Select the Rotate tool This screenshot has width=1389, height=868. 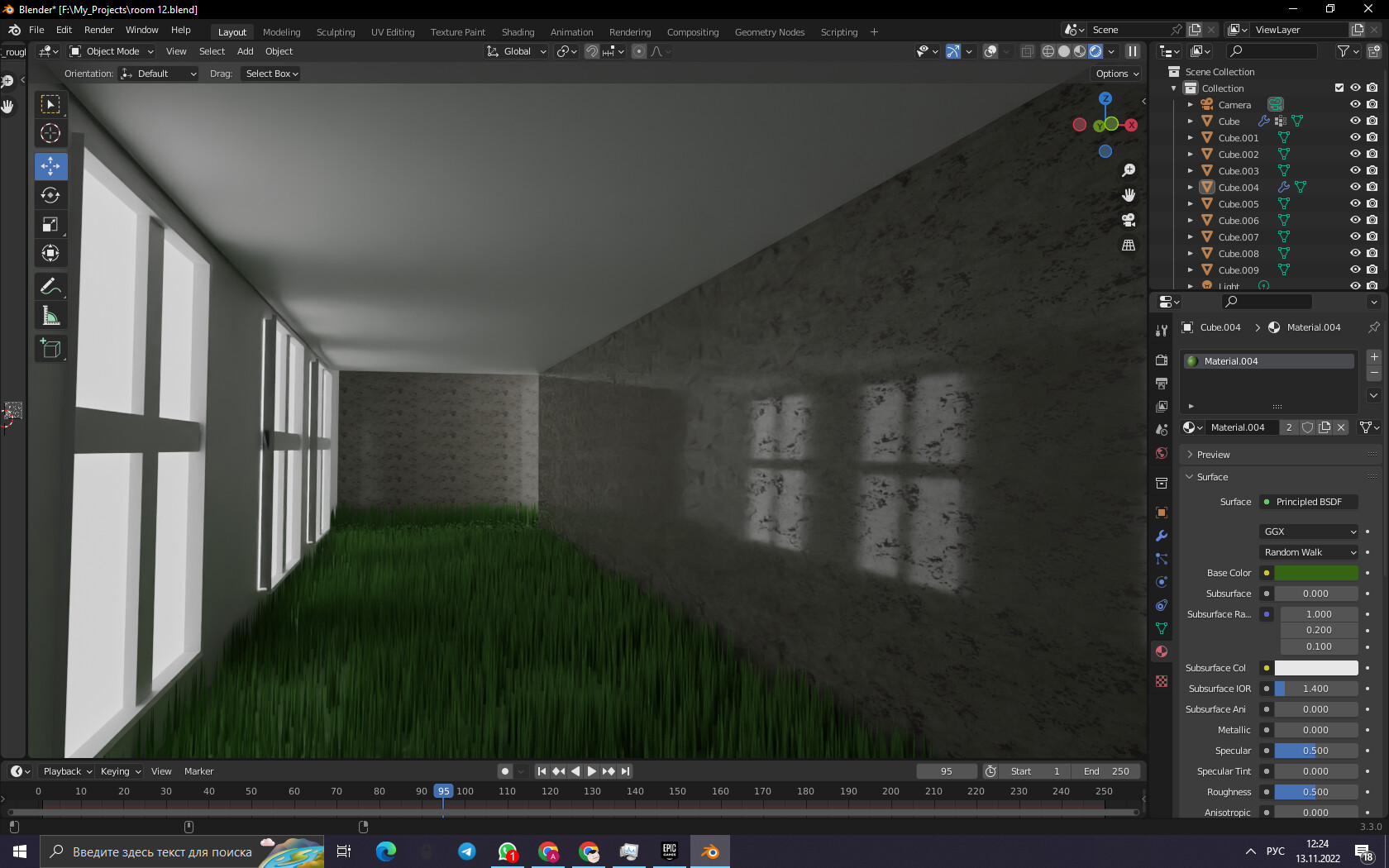[x=50, y=195]
